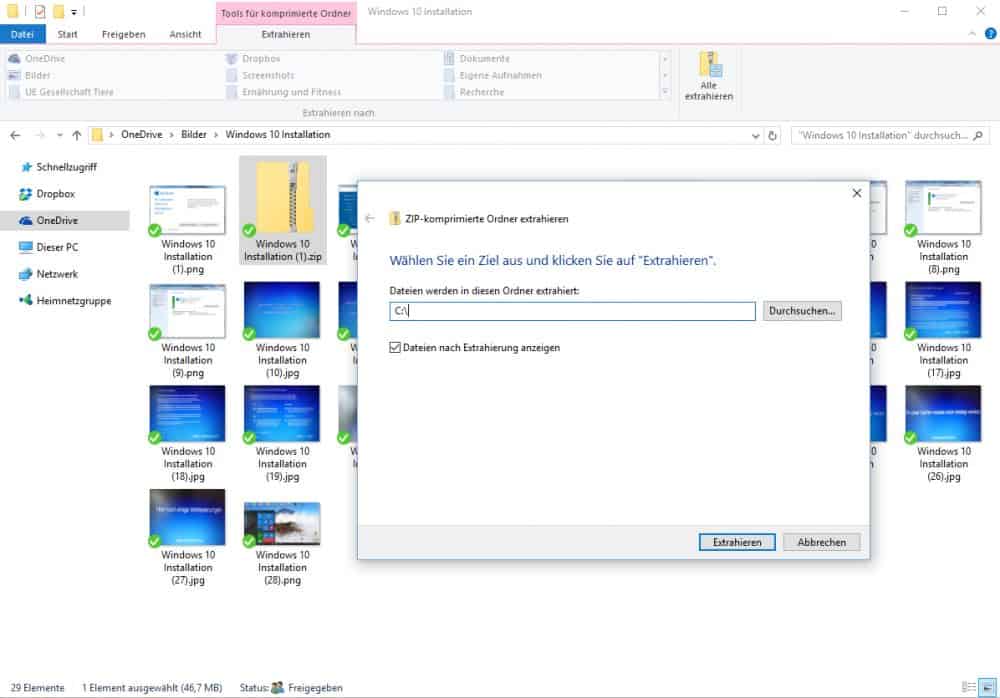
Task: Open the Explorer help question mark icon
Action: (990, 34)
